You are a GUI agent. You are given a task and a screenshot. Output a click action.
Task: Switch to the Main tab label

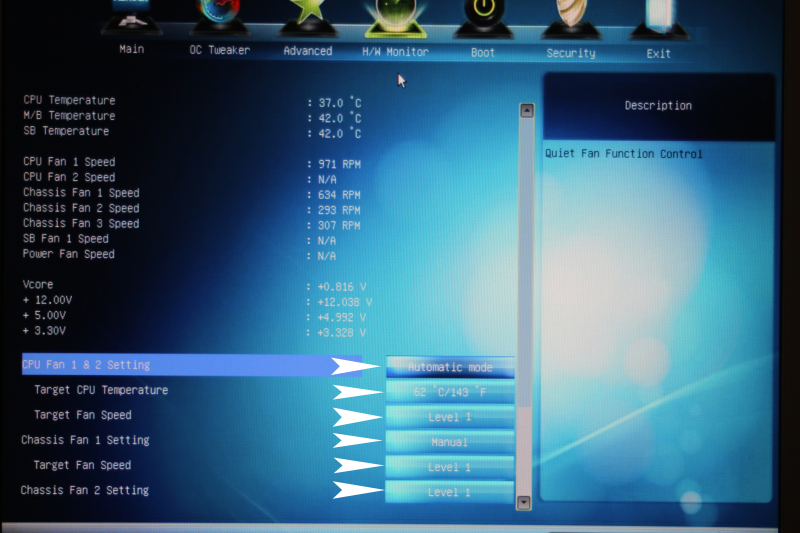tap(132, 49)
